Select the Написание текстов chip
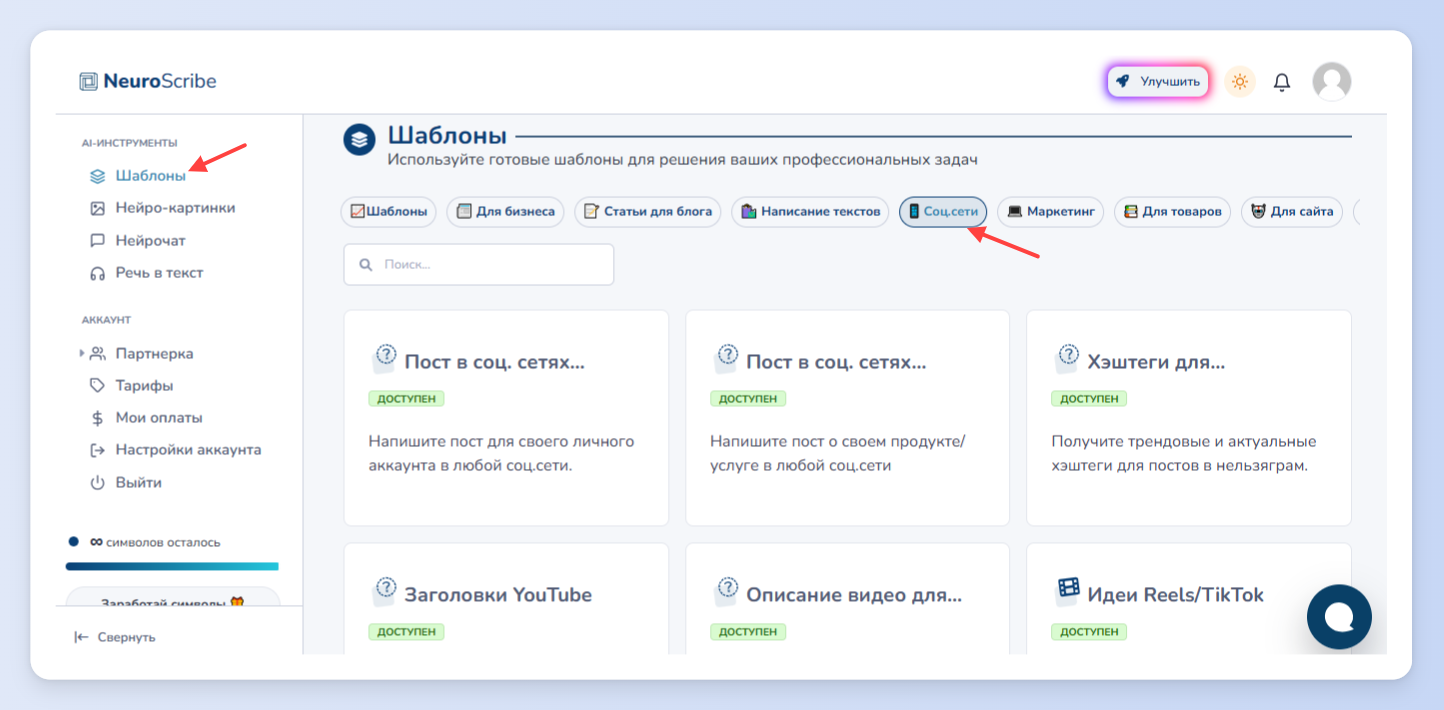The width and height of the screenshot is (1444, 710). (x=810, y=211)
